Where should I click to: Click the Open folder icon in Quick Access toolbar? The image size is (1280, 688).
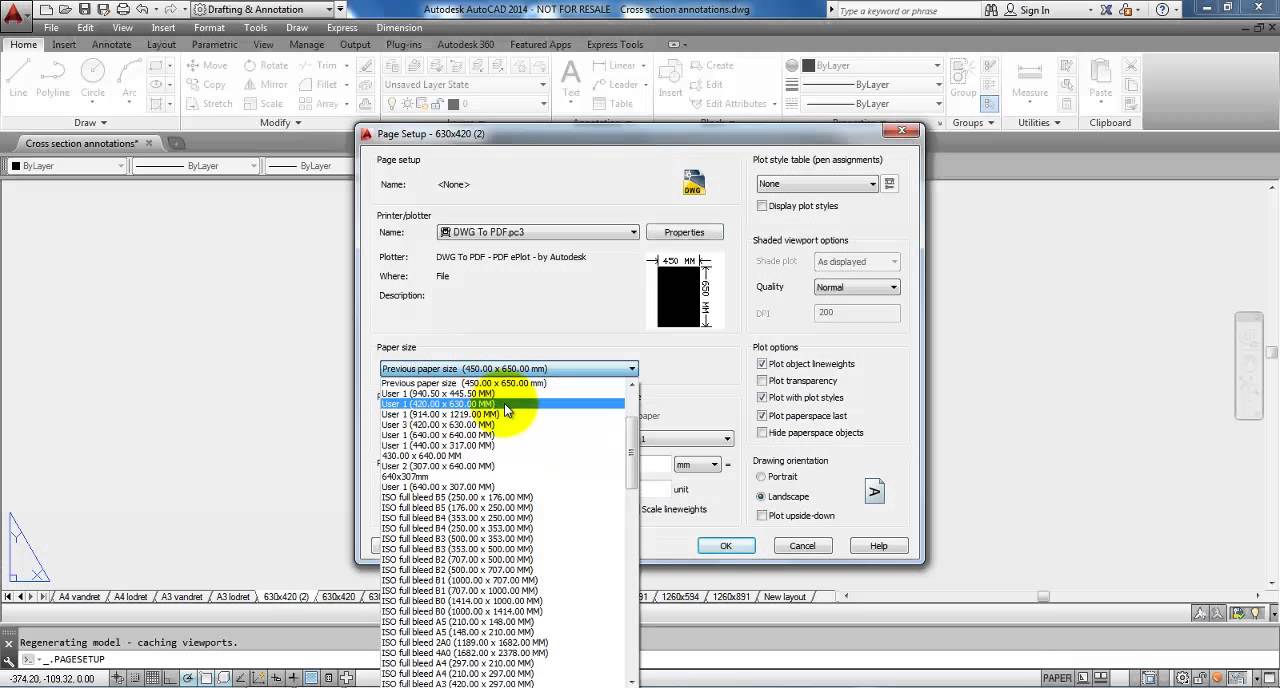coord(65,10)
